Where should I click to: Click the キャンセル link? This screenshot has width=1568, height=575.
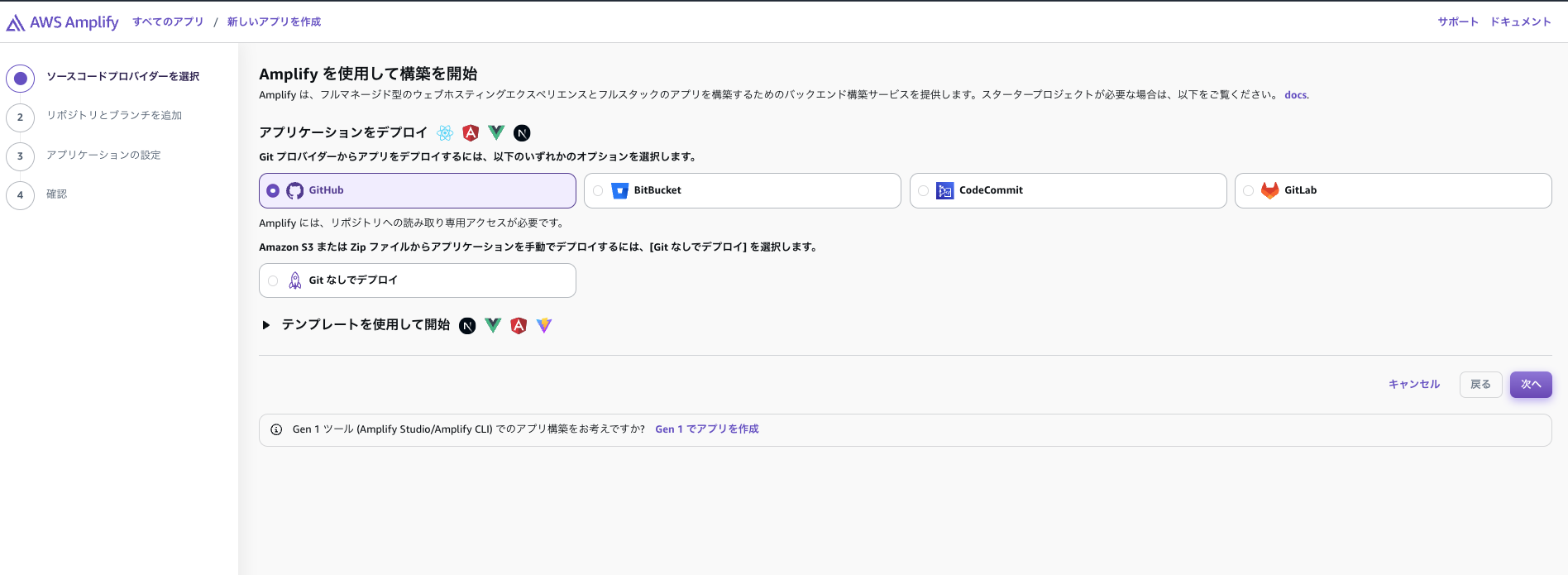[1414, 385]
